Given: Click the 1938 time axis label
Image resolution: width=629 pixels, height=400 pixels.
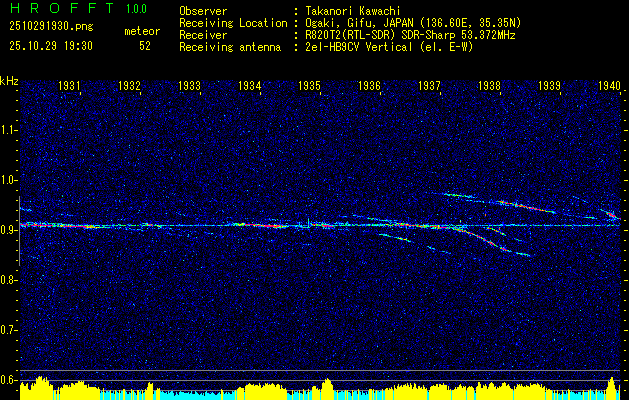Looking at the screenshot, I should 489,85.
